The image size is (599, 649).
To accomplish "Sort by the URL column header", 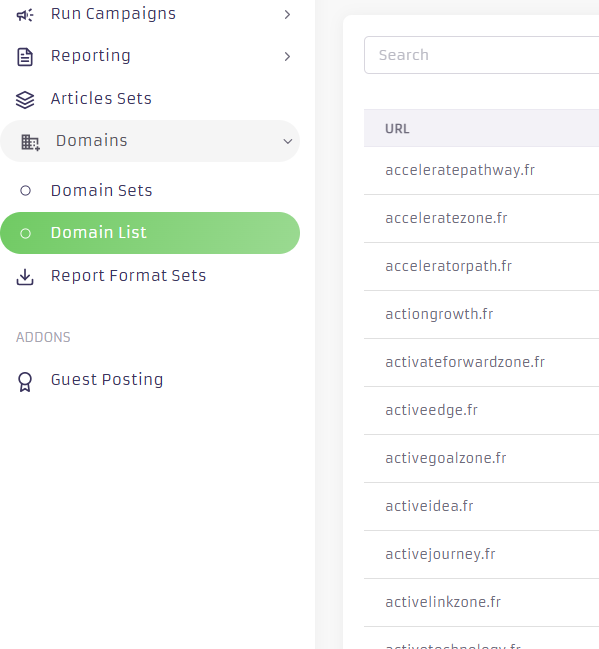I will [397, 129].
